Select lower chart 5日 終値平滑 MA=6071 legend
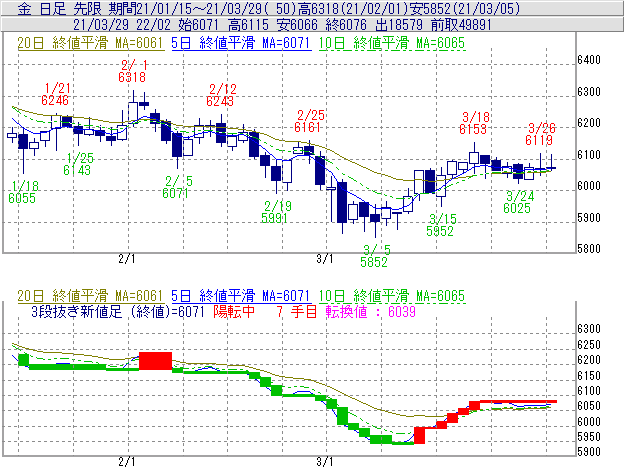The image size is (624, 473). click(x=241, y=296)
